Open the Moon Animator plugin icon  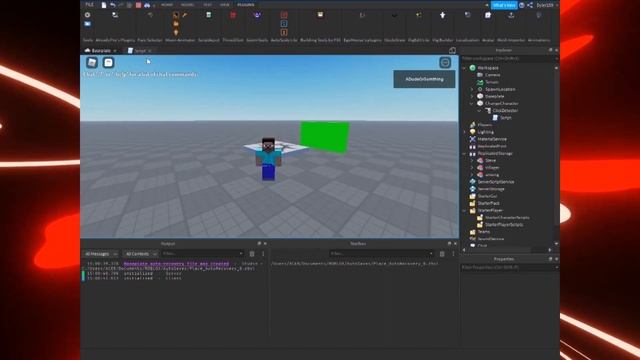[x=176, y=15]
